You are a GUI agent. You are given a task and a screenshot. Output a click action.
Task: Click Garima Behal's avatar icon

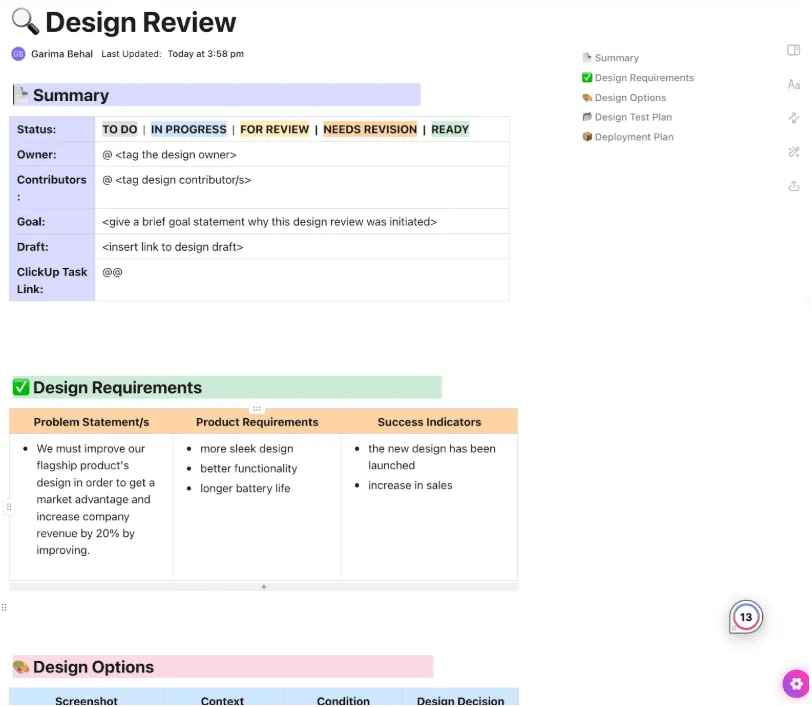coord(18,54)
